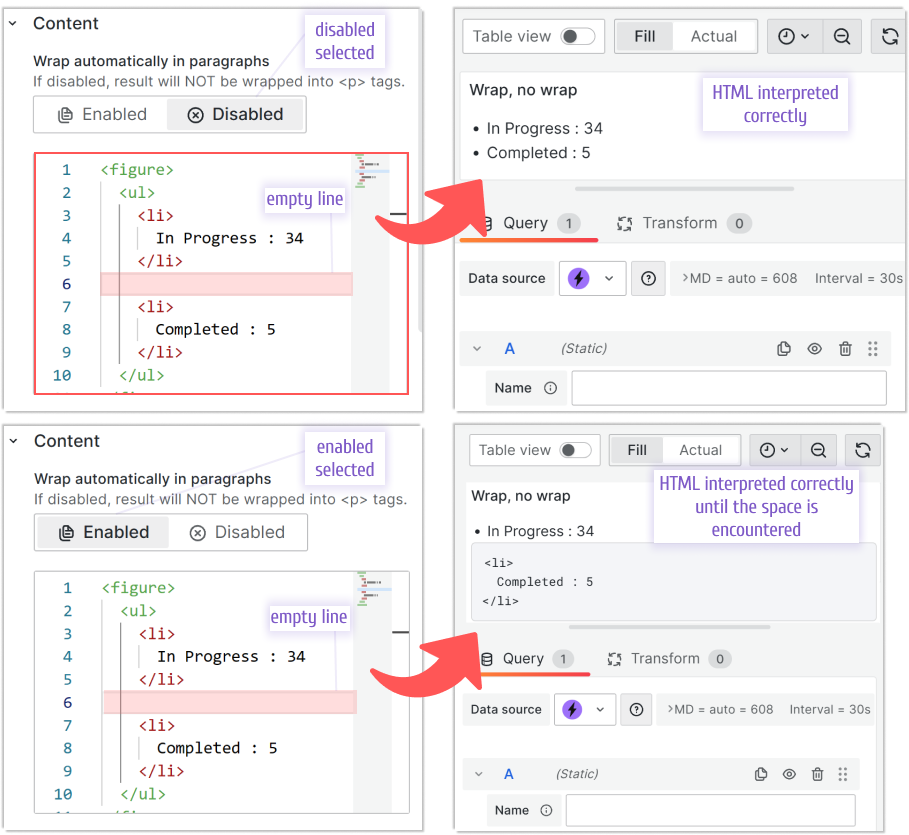Collapse query A with its chevron
Viewport: 909px width, 835px height.
pos(477,348)
